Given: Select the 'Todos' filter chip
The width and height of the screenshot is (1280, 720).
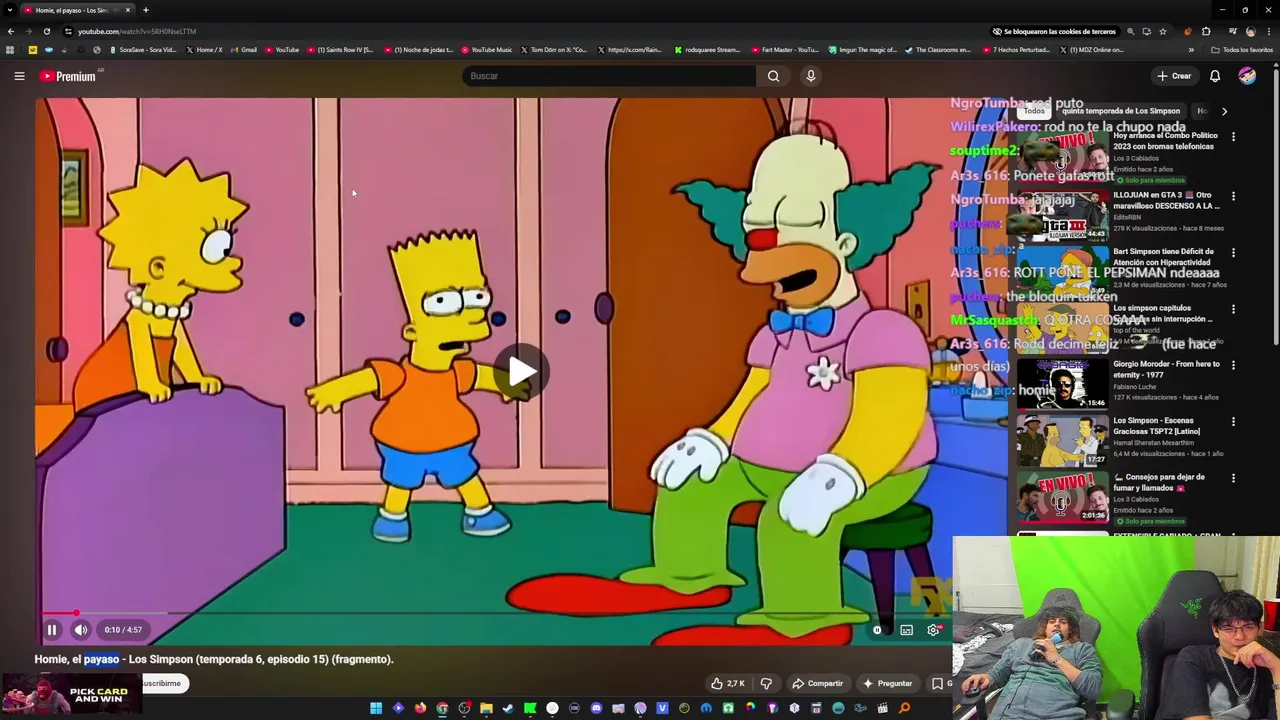Looking at the screenshot, I should (x=1034, y=111).
